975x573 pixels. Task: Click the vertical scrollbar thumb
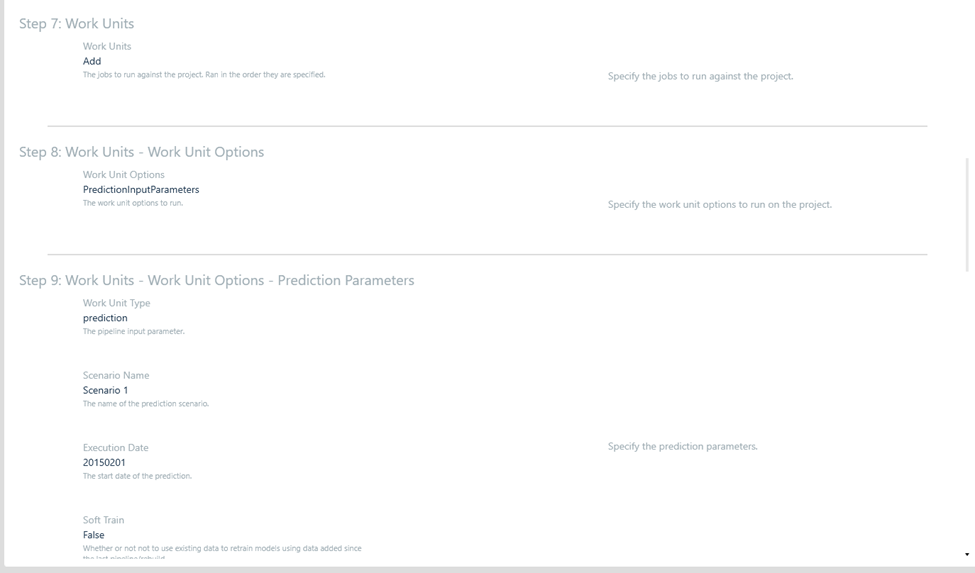967,213
